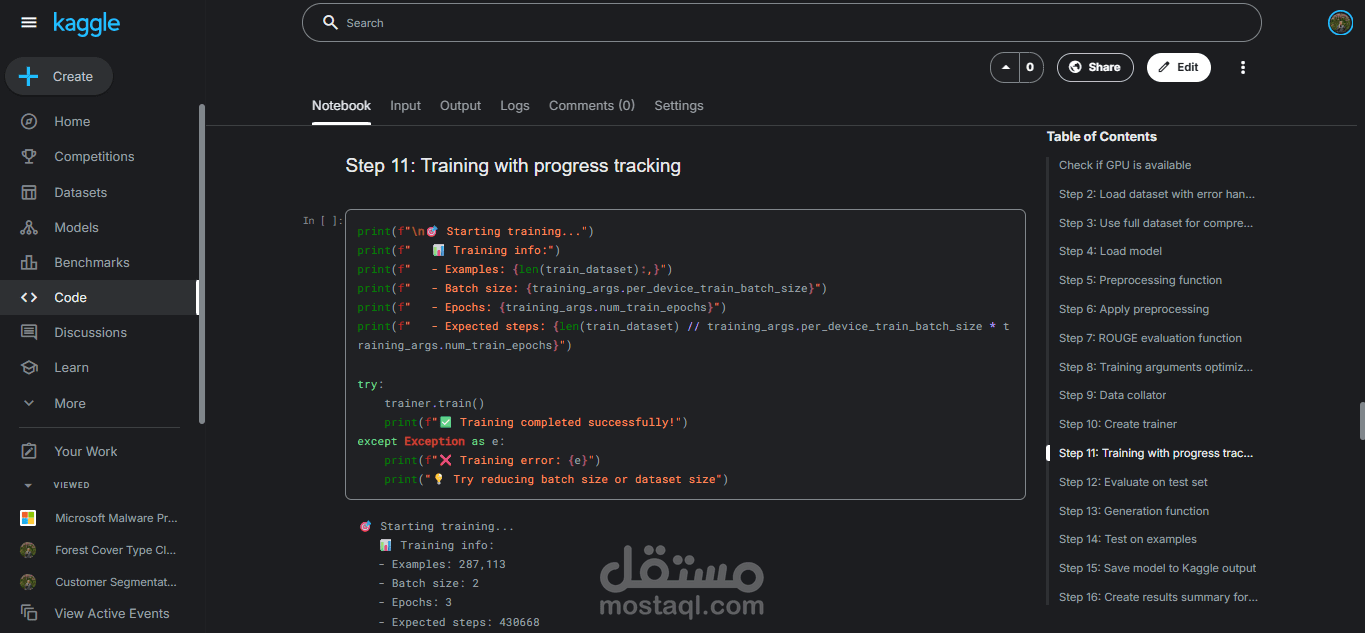Screen dimensions: 1365x633
Task: Click the Discussions chat icon
Action: [29, 332]
